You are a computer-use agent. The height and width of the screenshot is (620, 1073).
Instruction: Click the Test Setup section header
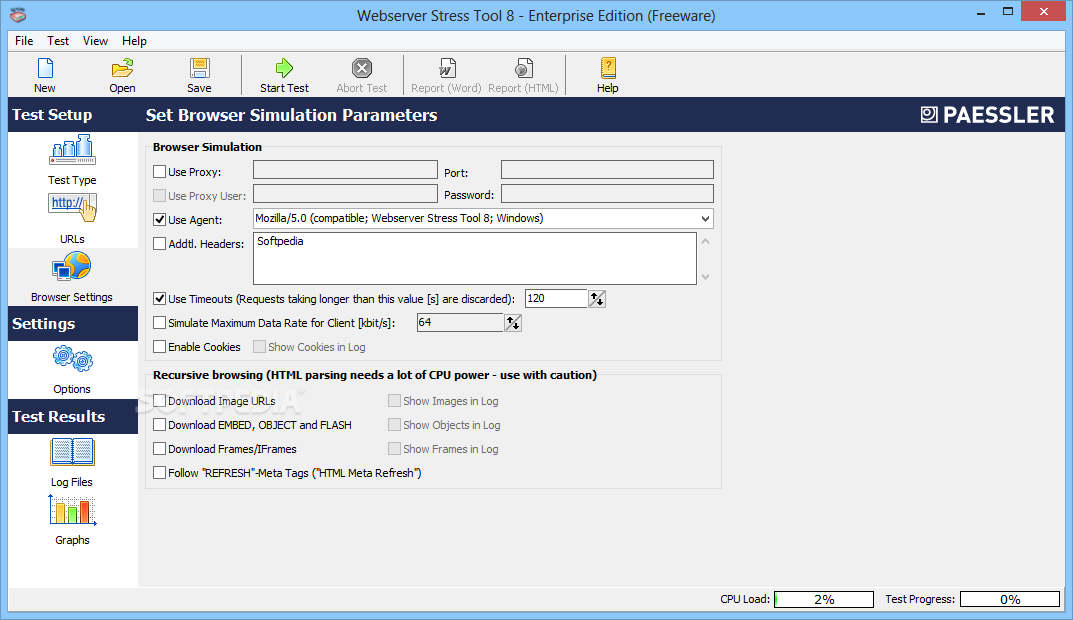(73, 114)
